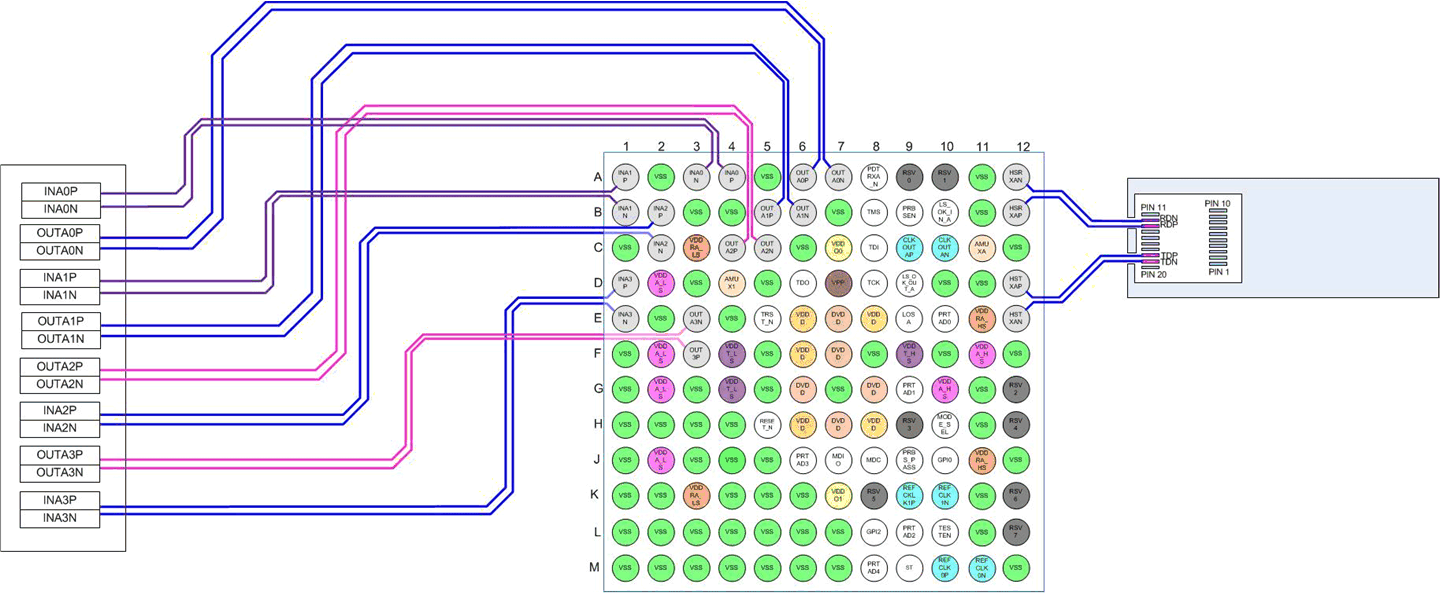Toggle the PRBSEN pin
Viewport: 1440px width, 593px height.
pyautogui.click(x=909, y=212)
